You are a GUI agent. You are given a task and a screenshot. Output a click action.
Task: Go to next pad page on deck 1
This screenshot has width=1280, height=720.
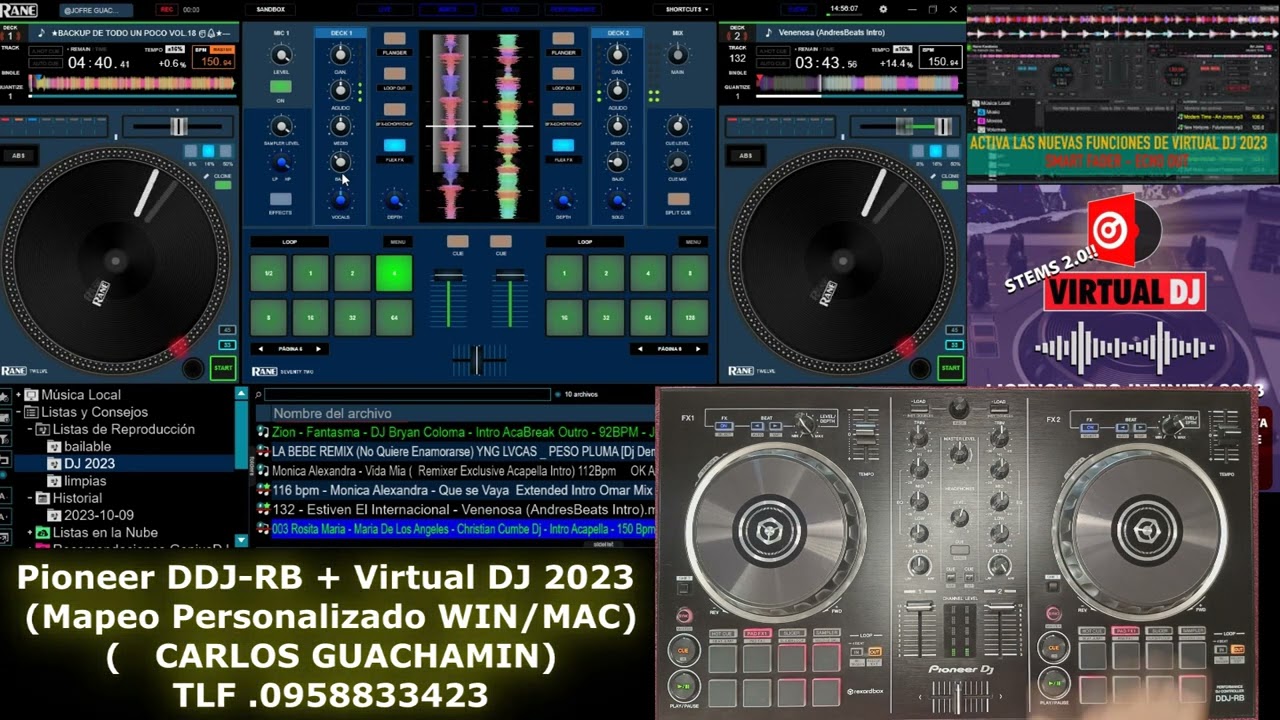pyautogui.click(x=319, y=349)
